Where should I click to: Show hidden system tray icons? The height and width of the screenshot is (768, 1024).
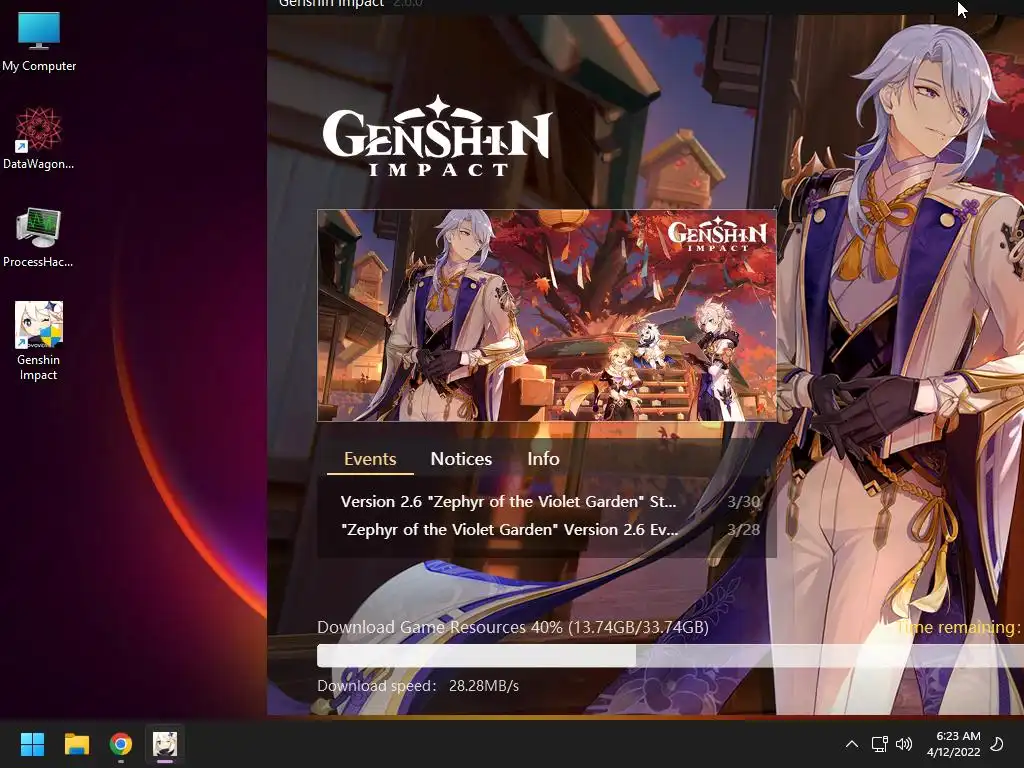point(852,744)
